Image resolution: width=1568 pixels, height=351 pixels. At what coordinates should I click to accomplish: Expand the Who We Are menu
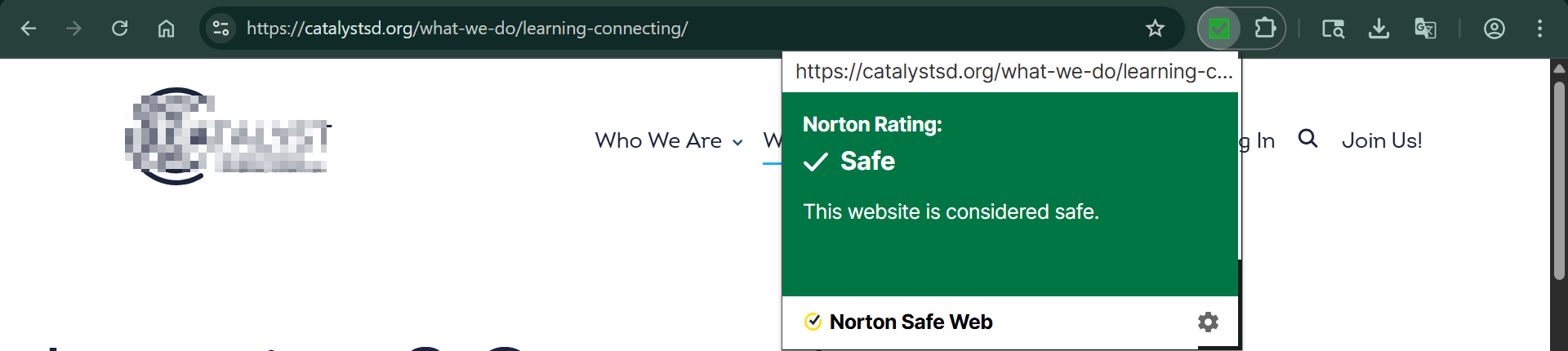pyautogui.click(x=669, y=141)
